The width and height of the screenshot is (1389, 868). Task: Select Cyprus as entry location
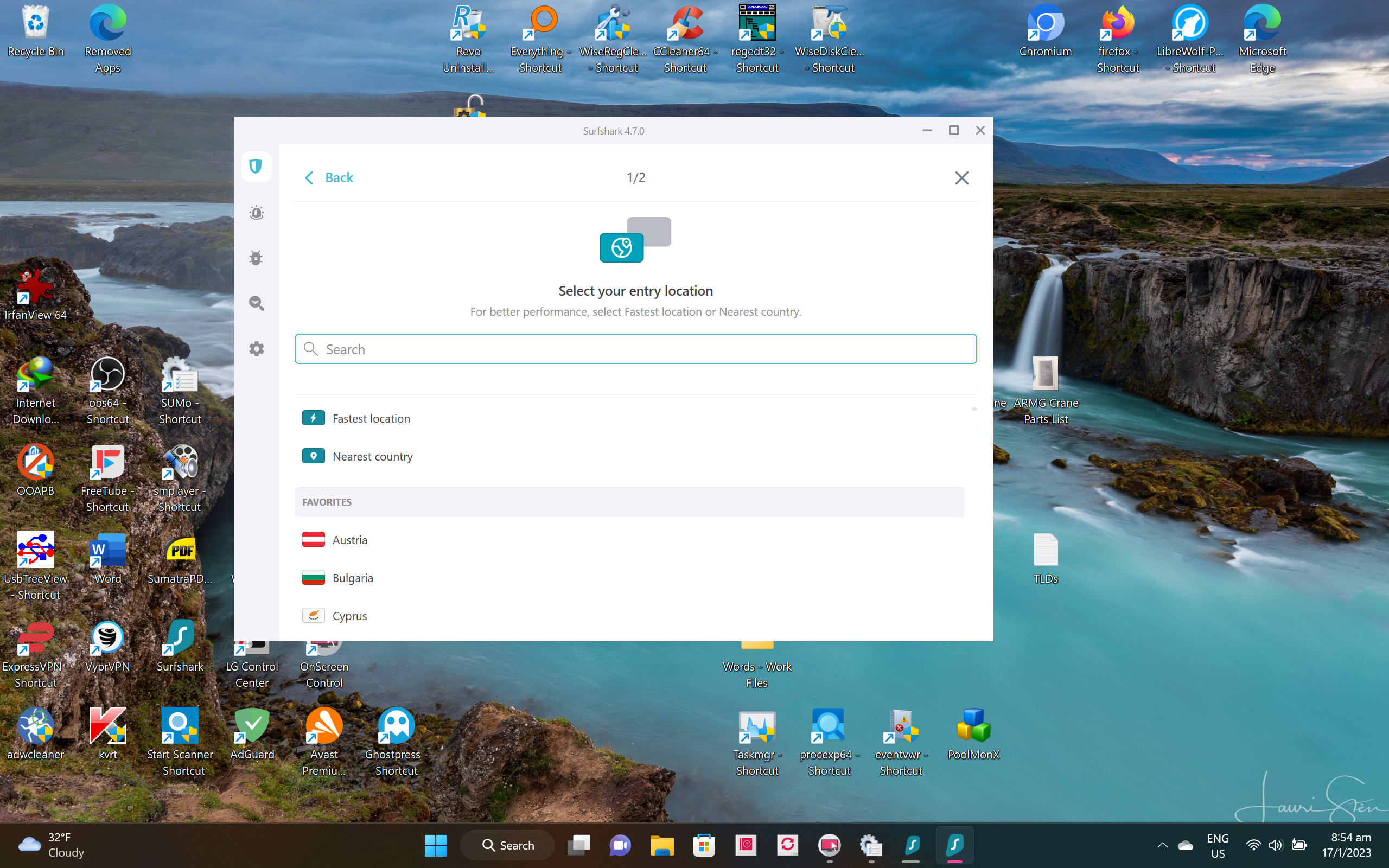(x=349, y=616)
